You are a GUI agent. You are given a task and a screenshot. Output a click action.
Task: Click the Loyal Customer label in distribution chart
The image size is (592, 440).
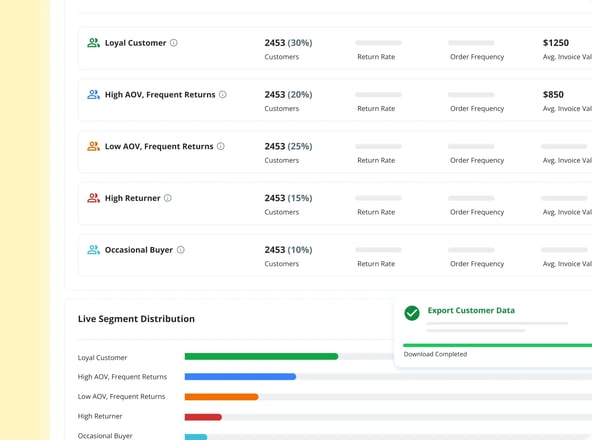tap(102, 357)
